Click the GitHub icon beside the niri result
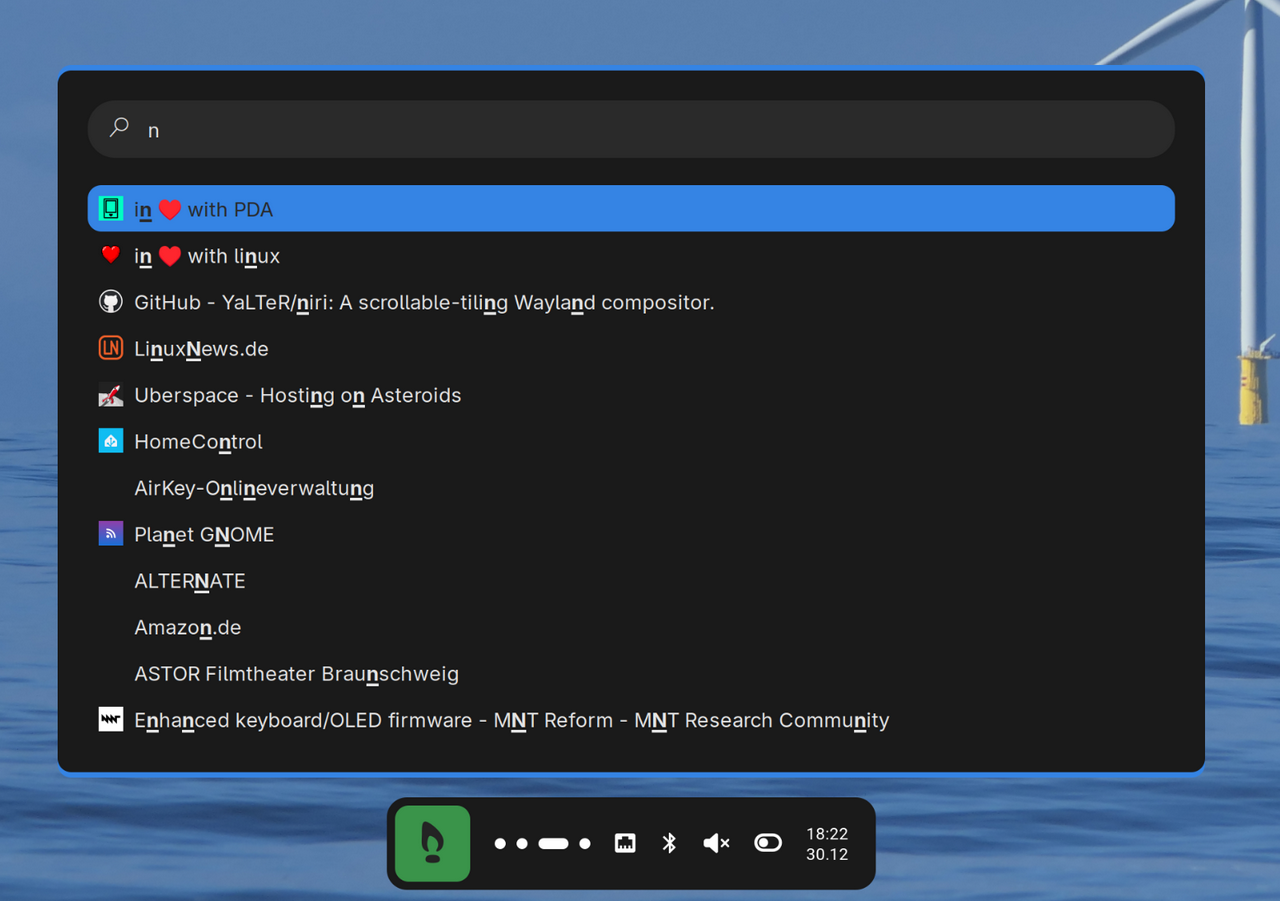 tap(111, 302)
